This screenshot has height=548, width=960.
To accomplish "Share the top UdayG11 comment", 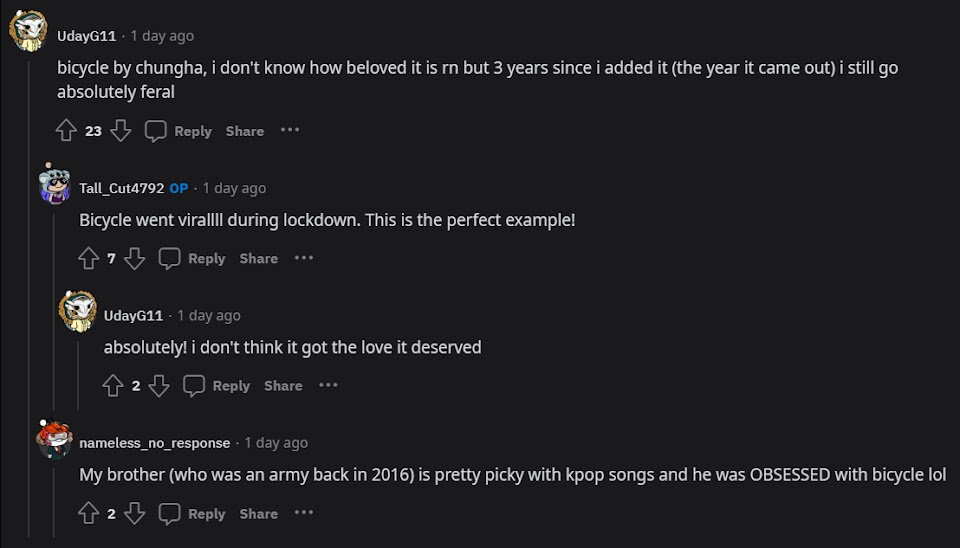I will [x=245, y=131].
